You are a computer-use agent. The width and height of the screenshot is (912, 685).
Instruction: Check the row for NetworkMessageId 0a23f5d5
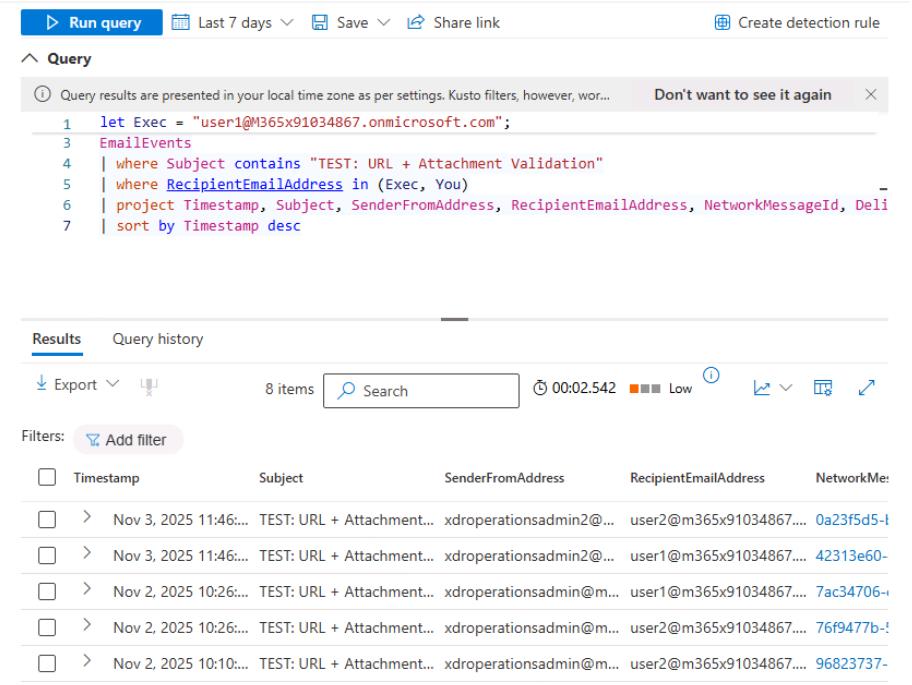(43, 520)
